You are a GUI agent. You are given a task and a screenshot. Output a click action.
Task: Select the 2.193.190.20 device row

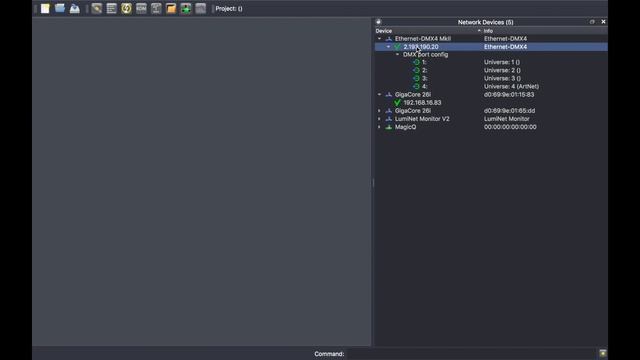(x=491, y=47)
